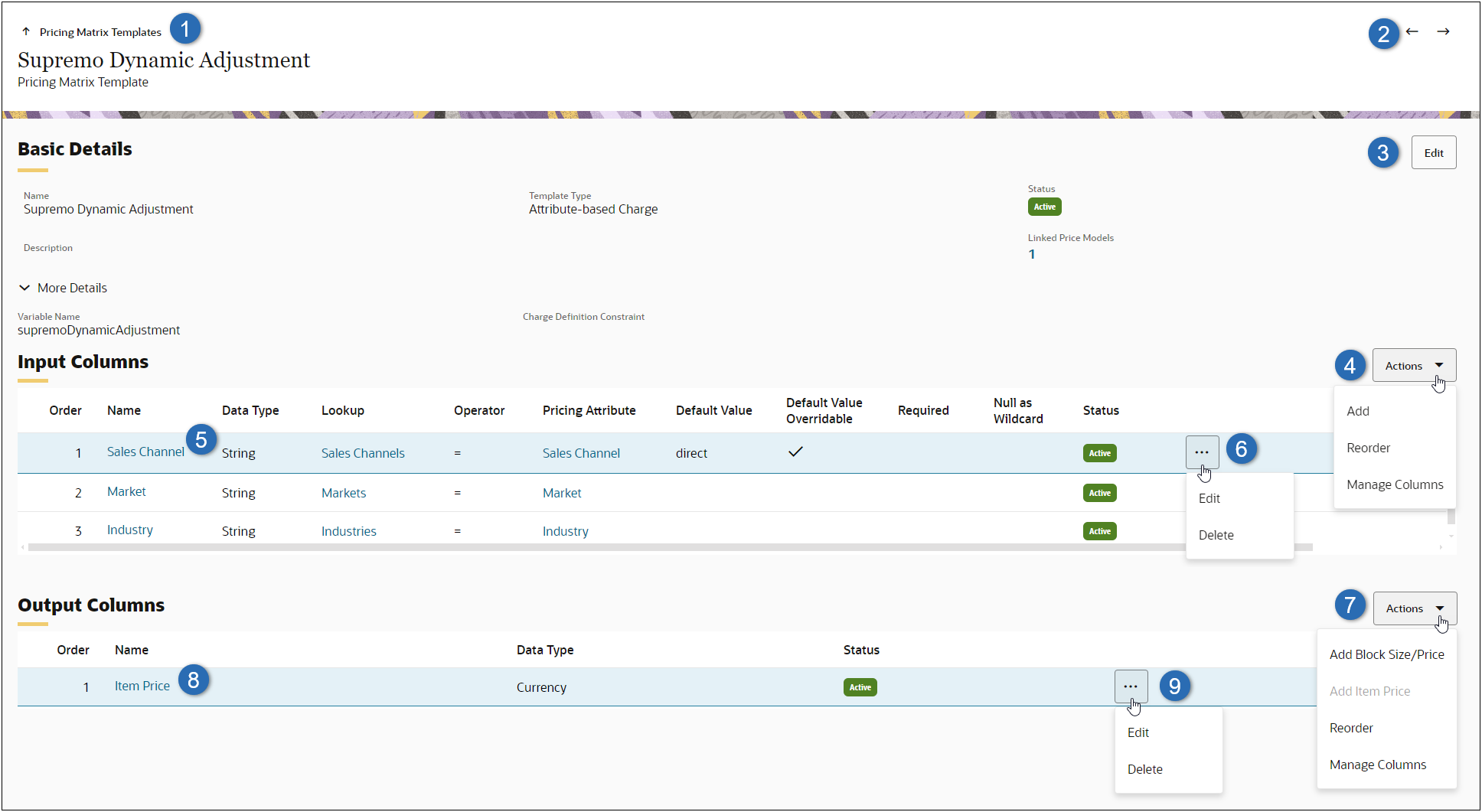Open the Pricing Matrix Templates breadcrumb link
This screenshot has height=812, width=1482.
pos(100,32)
